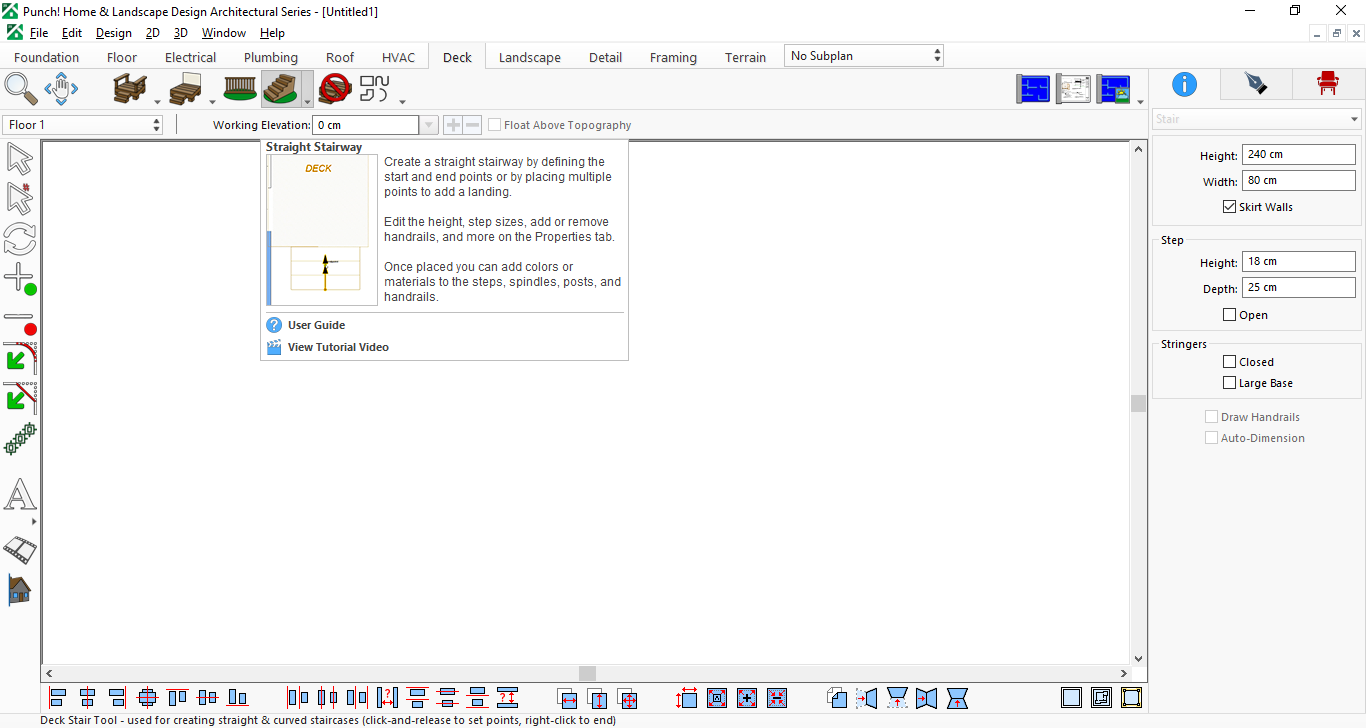The height and width of the screenshot is (728, 1366).
Task: Select the arrow selection tool in left toolbar
Action: click(x=20, y=158)
